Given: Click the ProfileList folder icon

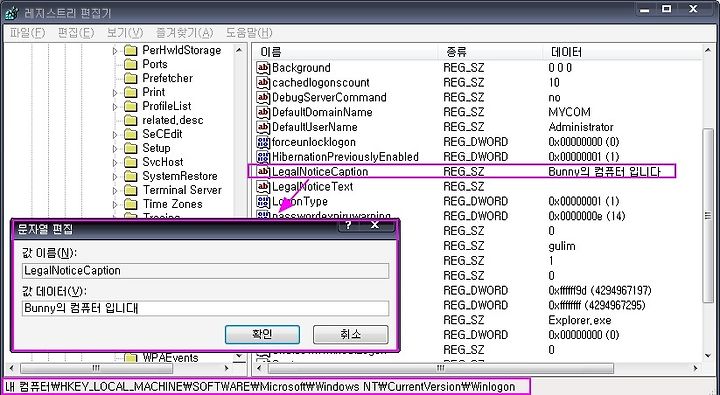Looking at the screenshot, I should [131, 106].
